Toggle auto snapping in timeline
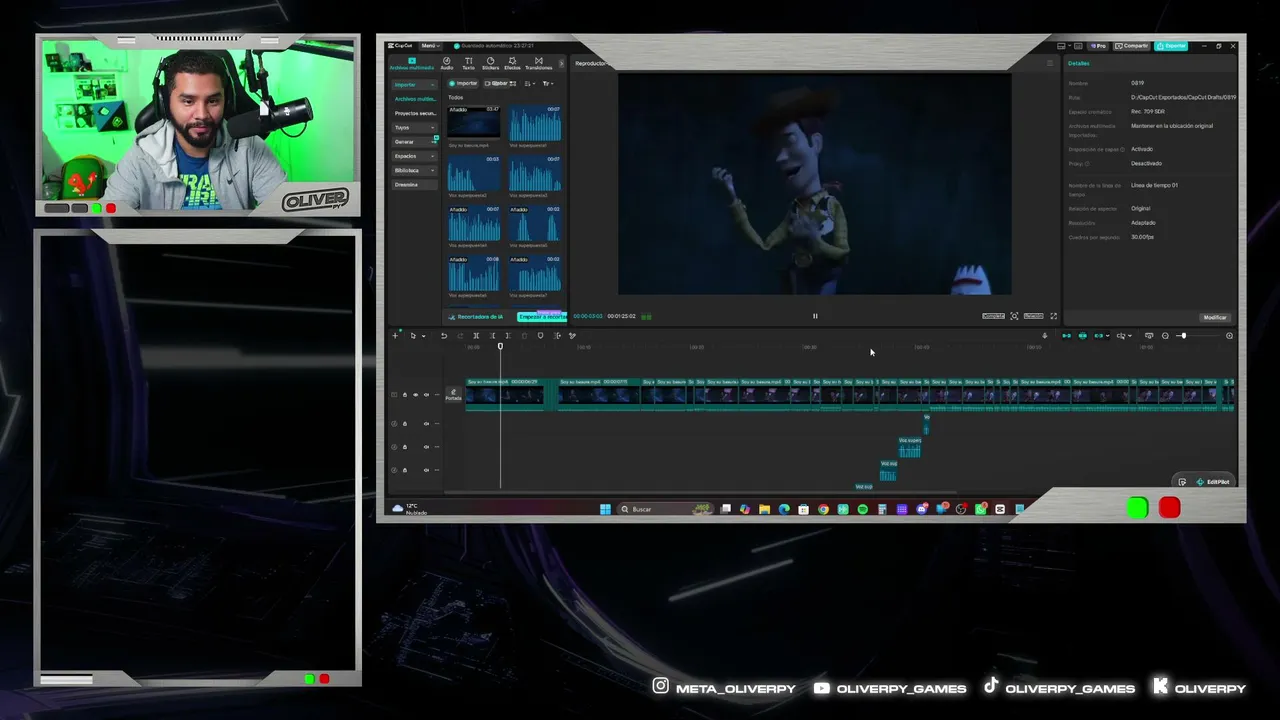Image resolution: width=1280 pixels, height=720 pixels. pos(1083,336)
